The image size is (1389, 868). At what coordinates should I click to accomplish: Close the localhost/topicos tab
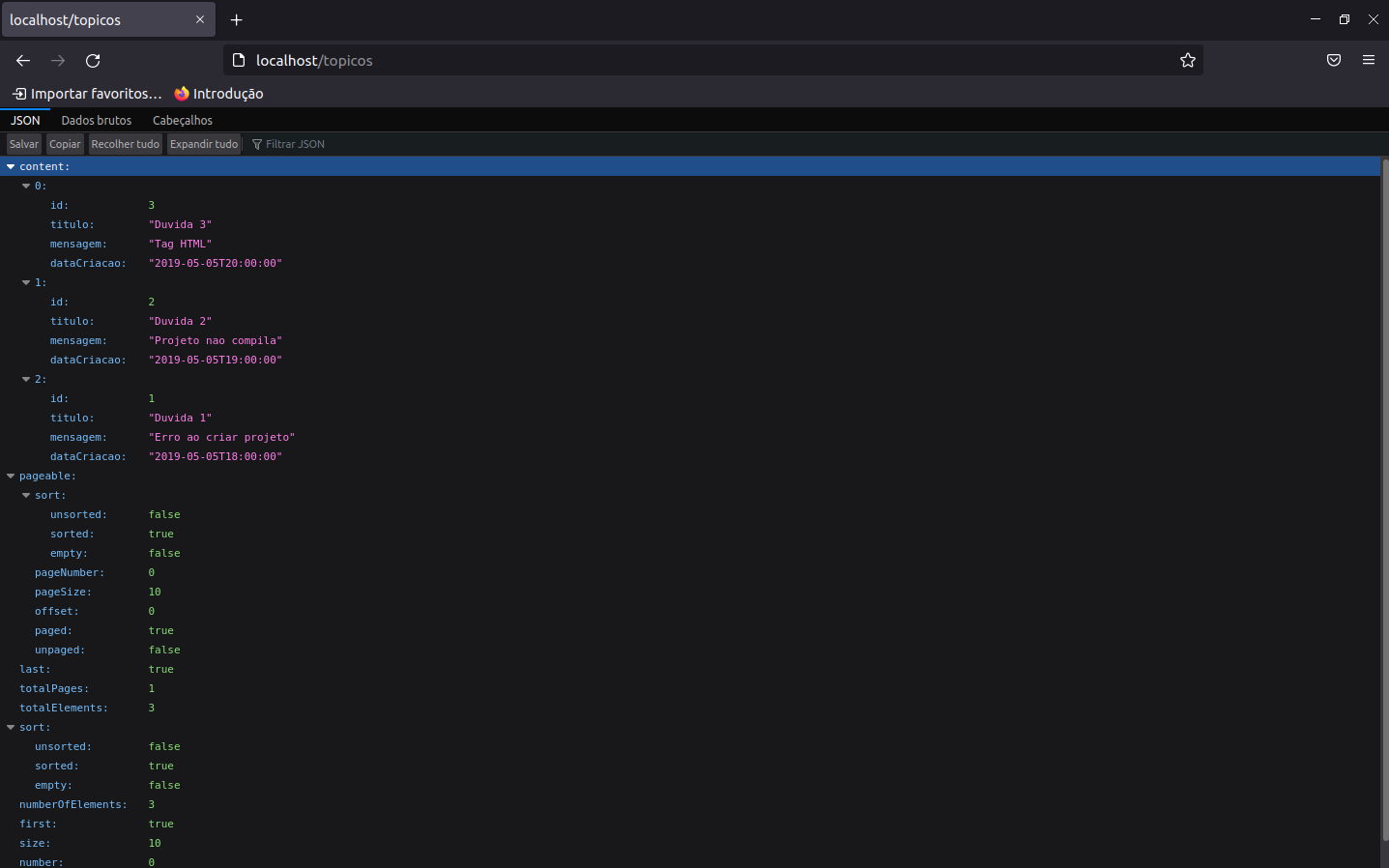(x=200, y=19)
